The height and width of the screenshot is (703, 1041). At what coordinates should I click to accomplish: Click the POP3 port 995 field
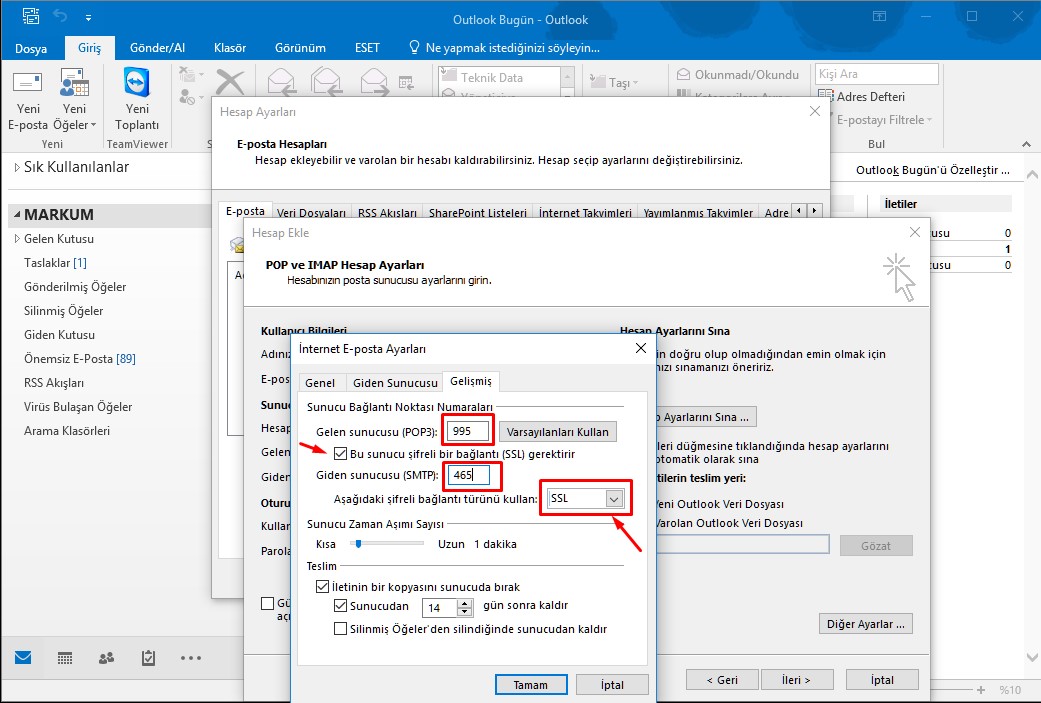tap(468, 431)
